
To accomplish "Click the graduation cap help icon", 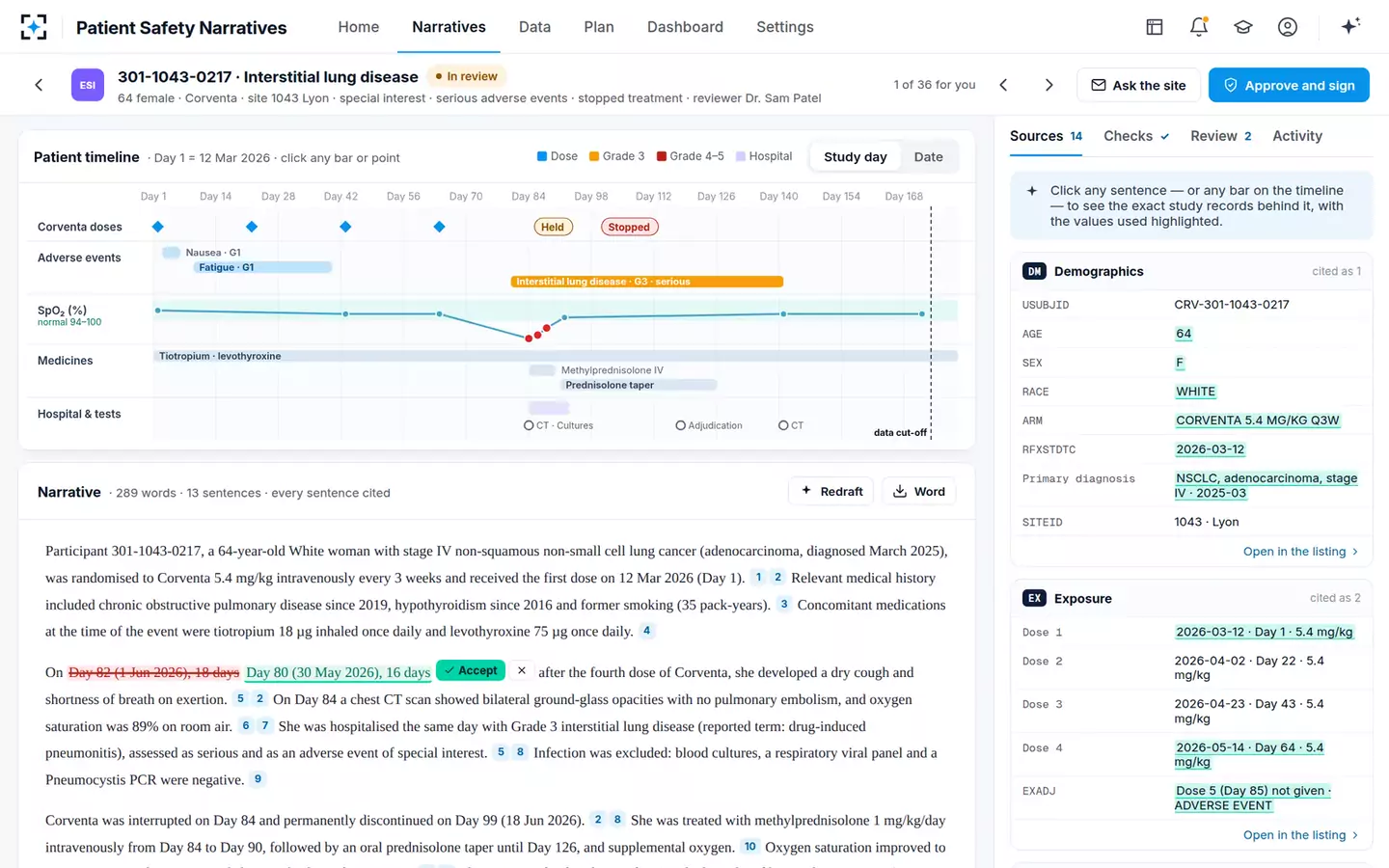I will tap(1243, 27).
